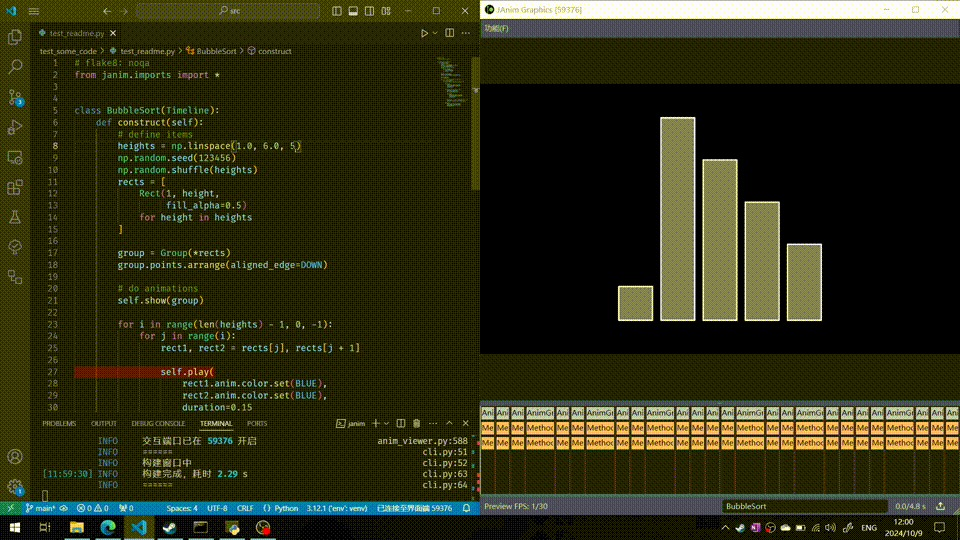Select the first Ani block in JAnim timeline

[x=487, y=413]
